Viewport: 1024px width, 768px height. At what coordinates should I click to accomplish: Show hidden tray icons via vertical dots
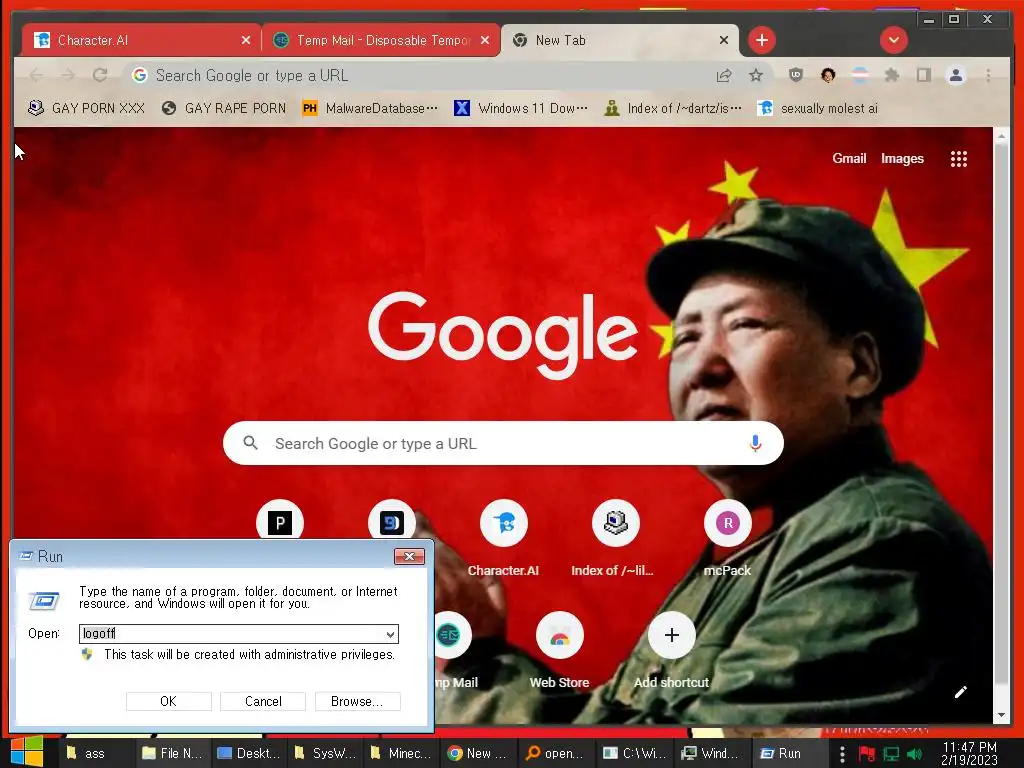pos(842,754)
